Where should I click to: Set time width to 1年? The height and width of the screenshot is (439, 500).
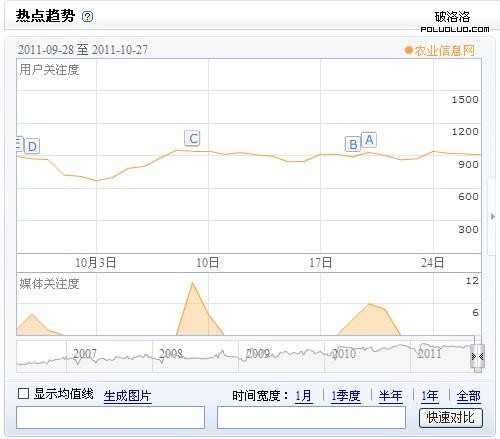point(429,396)
